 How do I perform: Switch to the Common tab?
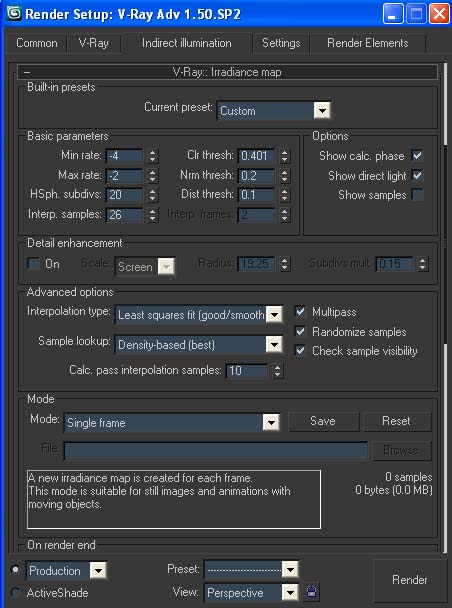click(x=37, y=43)
